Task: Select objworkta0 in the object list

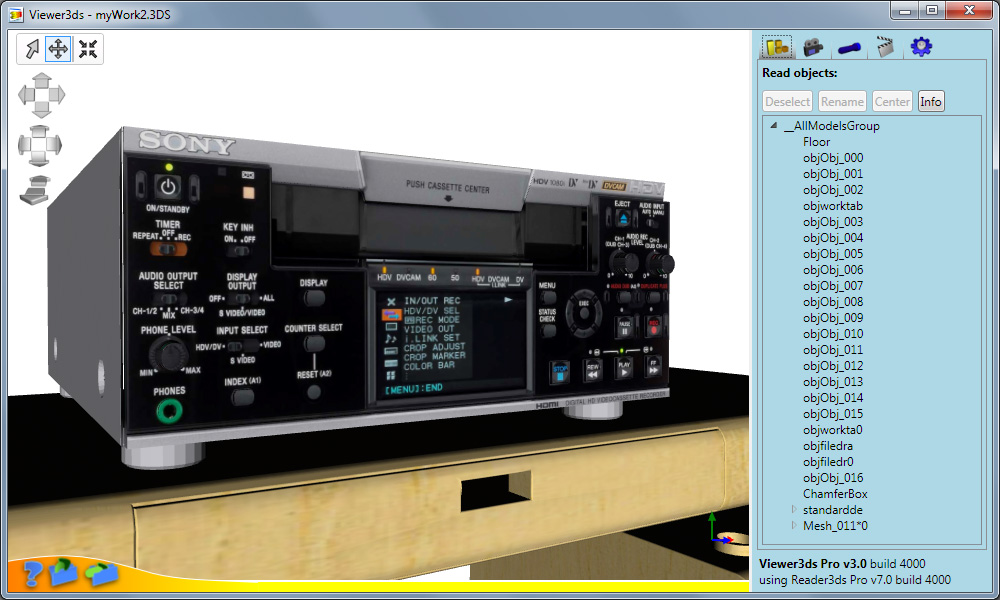Action: click(832, 430)
